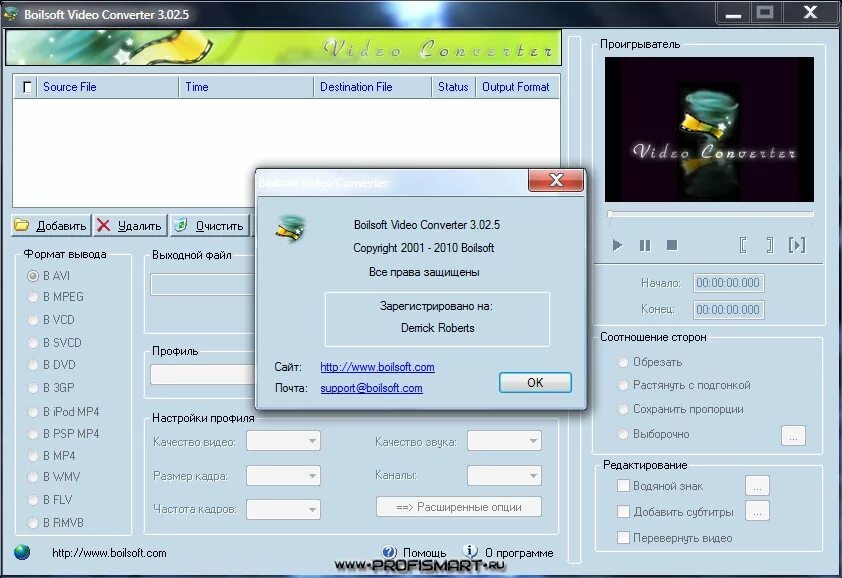The image size is (842, 578).
Task: Pause playback in the player panel
Action: click(645, 245)
